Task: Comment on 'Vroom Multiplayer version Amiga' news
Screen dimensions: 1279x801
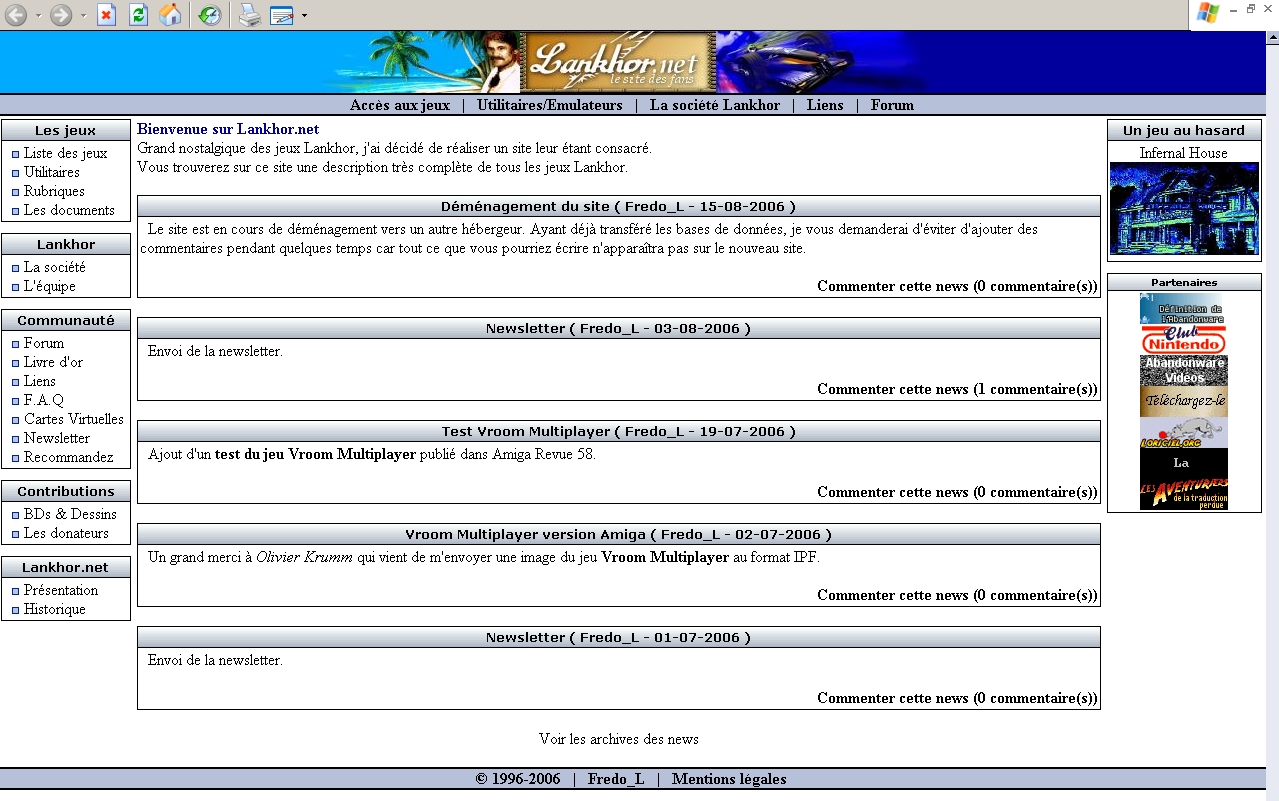Action: click(x=957, y=595)
